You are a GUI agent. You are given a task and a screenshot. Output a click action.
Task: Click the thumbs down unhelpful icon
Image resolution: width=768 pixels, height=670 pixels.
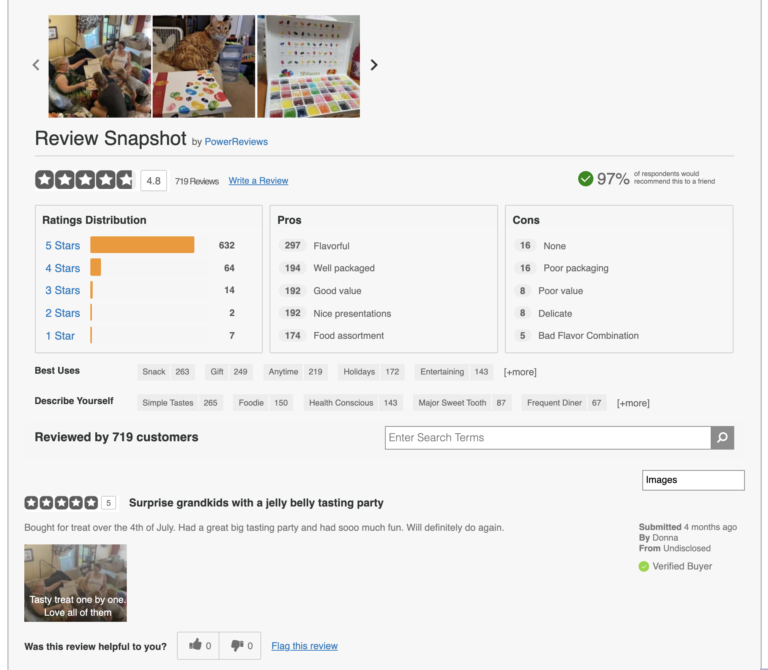[237, 646]
